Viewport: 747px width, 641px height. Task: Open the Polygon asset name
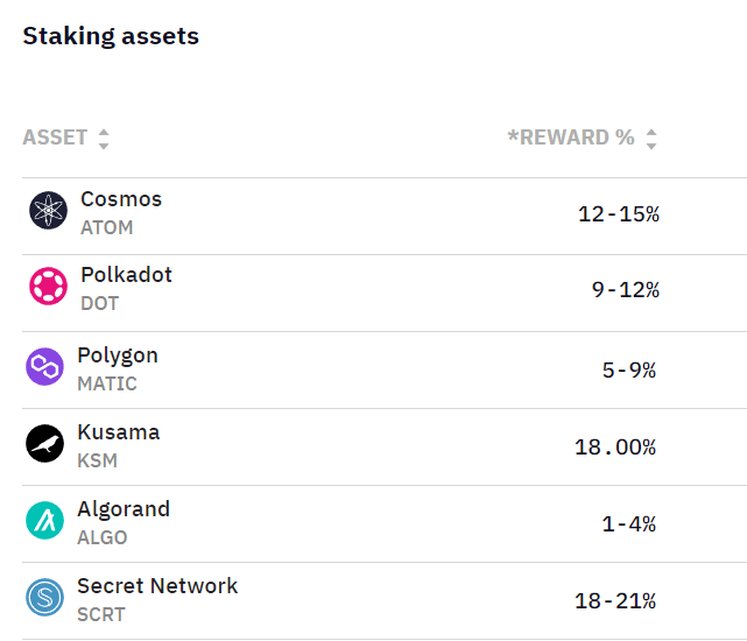[118, 356]
